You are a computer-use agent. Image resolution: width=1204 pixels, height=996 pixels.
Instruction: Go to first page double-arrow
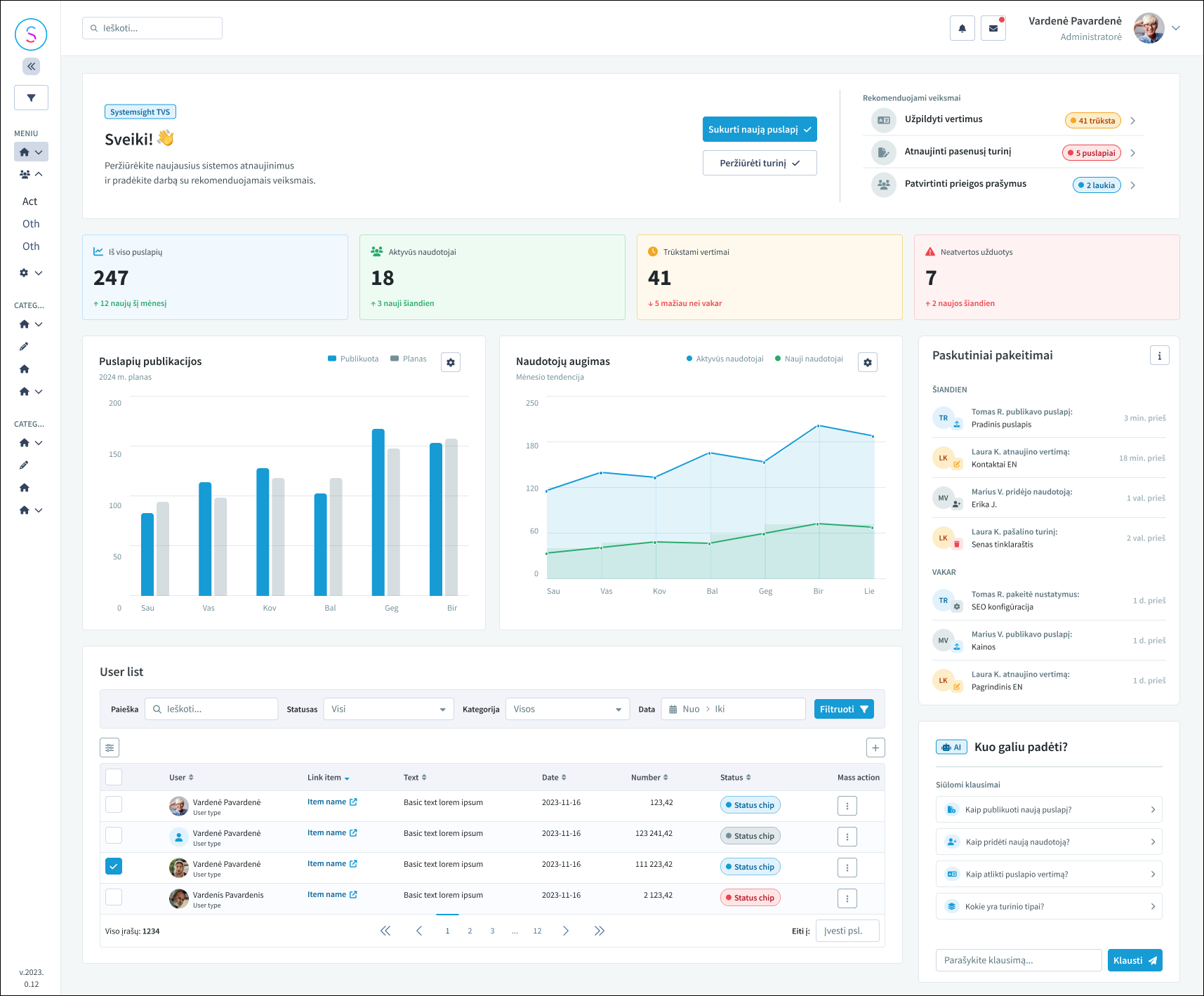pyautogui.click(x=385, y=931)
